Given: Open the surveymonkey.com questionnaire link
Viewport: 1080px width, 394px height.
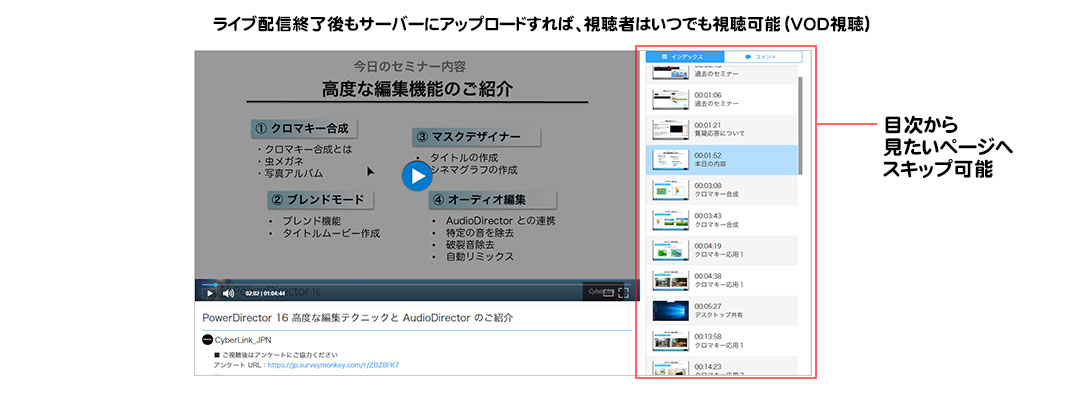Looking at the screenshot, I should tap(333, 365).
